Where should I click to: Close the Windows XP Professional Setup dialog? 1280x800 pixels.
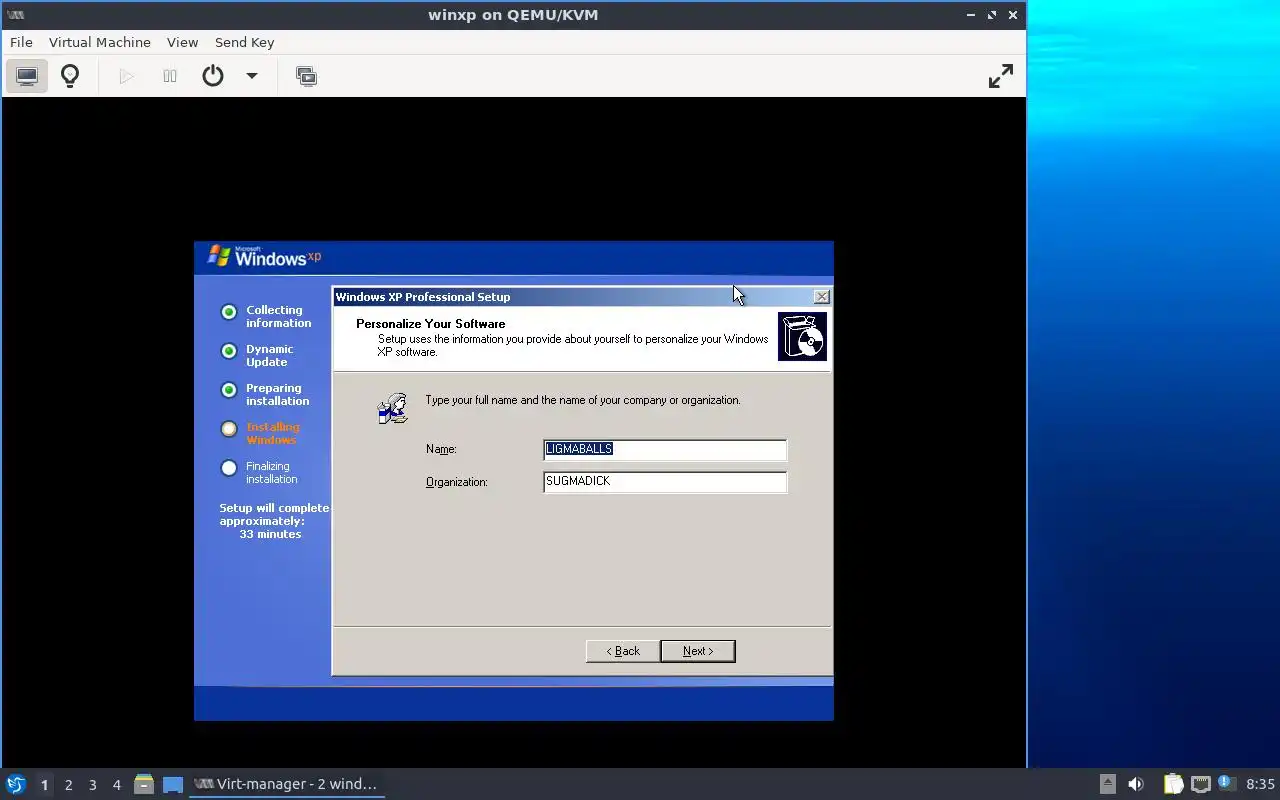point(821,297)
